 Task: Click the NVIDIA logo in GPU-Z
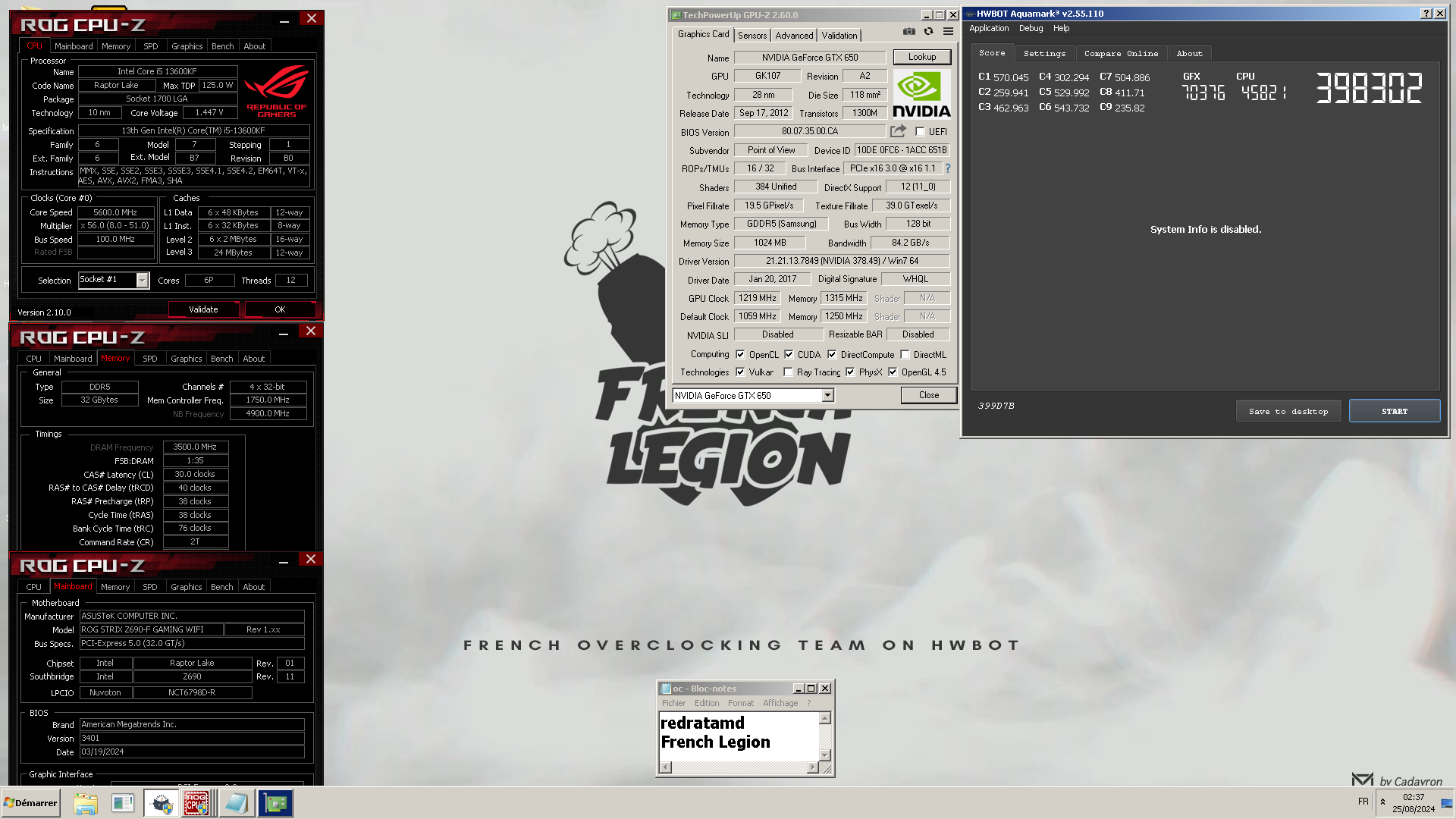click(921, 94)
